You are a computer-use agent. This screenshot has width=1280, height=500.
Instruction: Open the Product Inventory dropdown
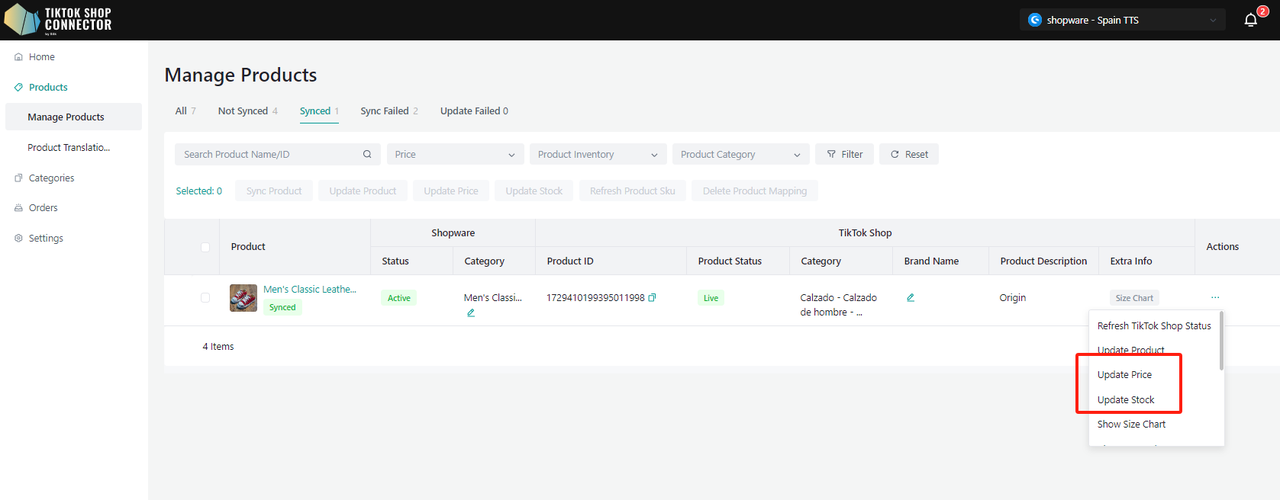point(598,155)
